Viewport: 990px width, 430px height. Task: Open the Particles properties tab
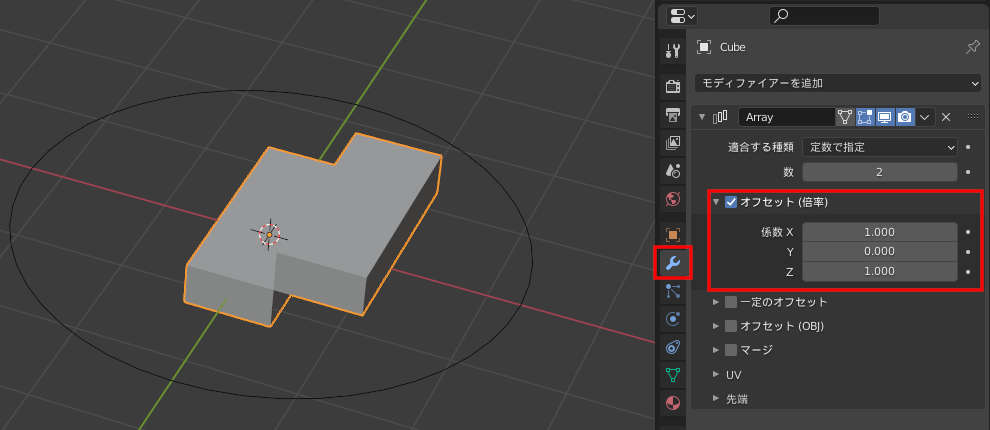tap(673, 291)
